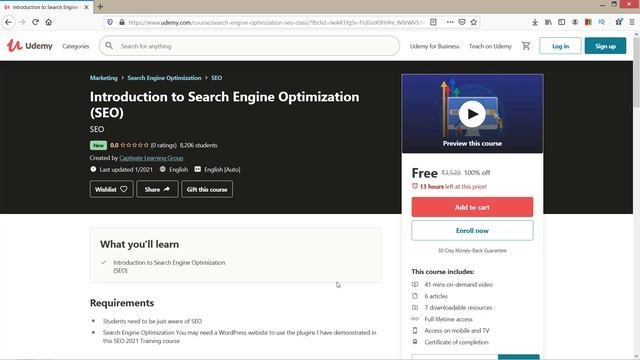This screenshot has width=640, height=360.
Task: Click the '8,206 students' text
Action: [198, 145]
